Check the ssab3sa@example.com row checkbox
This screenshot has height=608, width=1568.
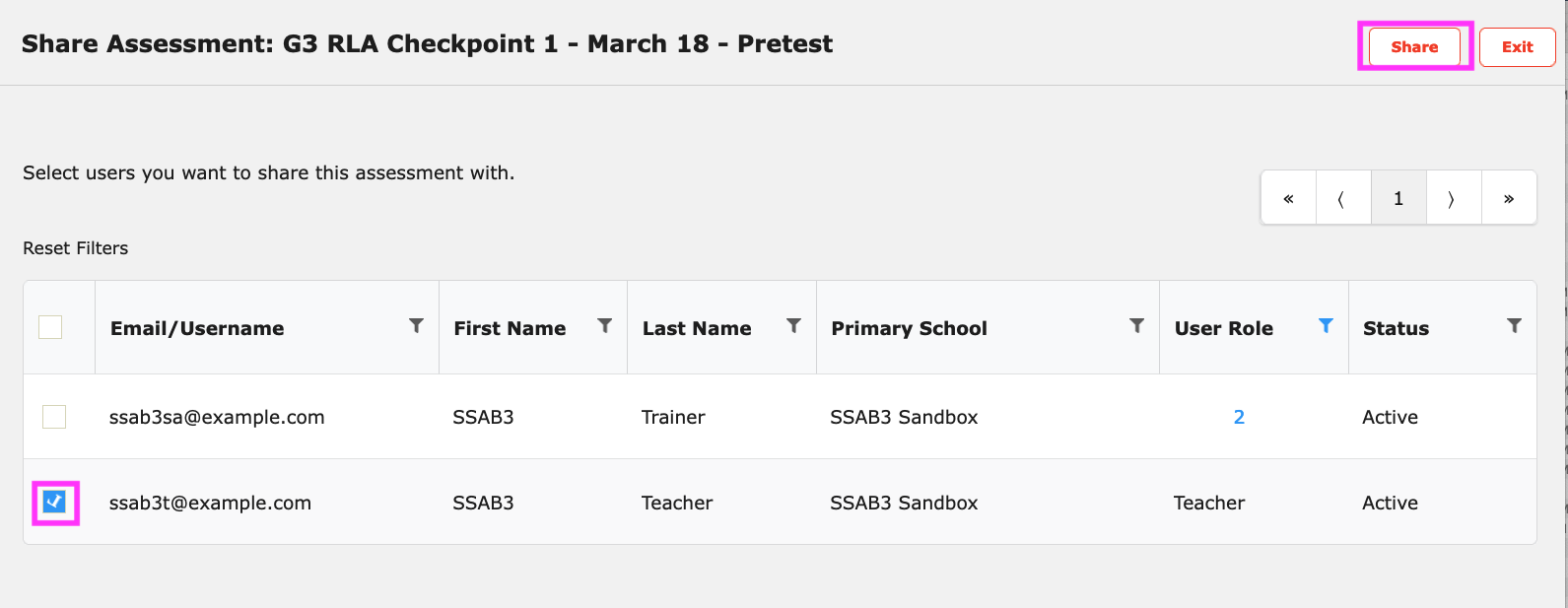coord(54,417)
